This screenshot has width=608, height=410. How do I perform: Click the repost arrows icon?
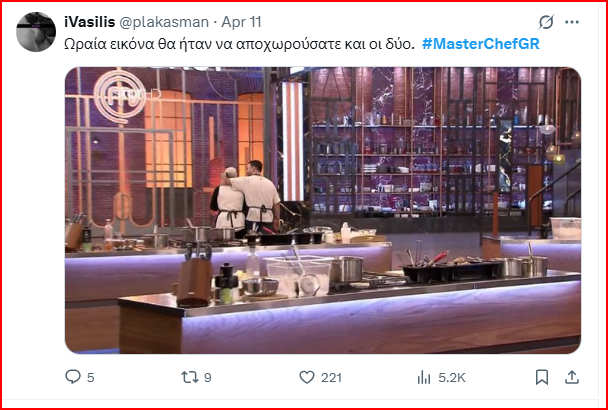[x=190, y=377]
